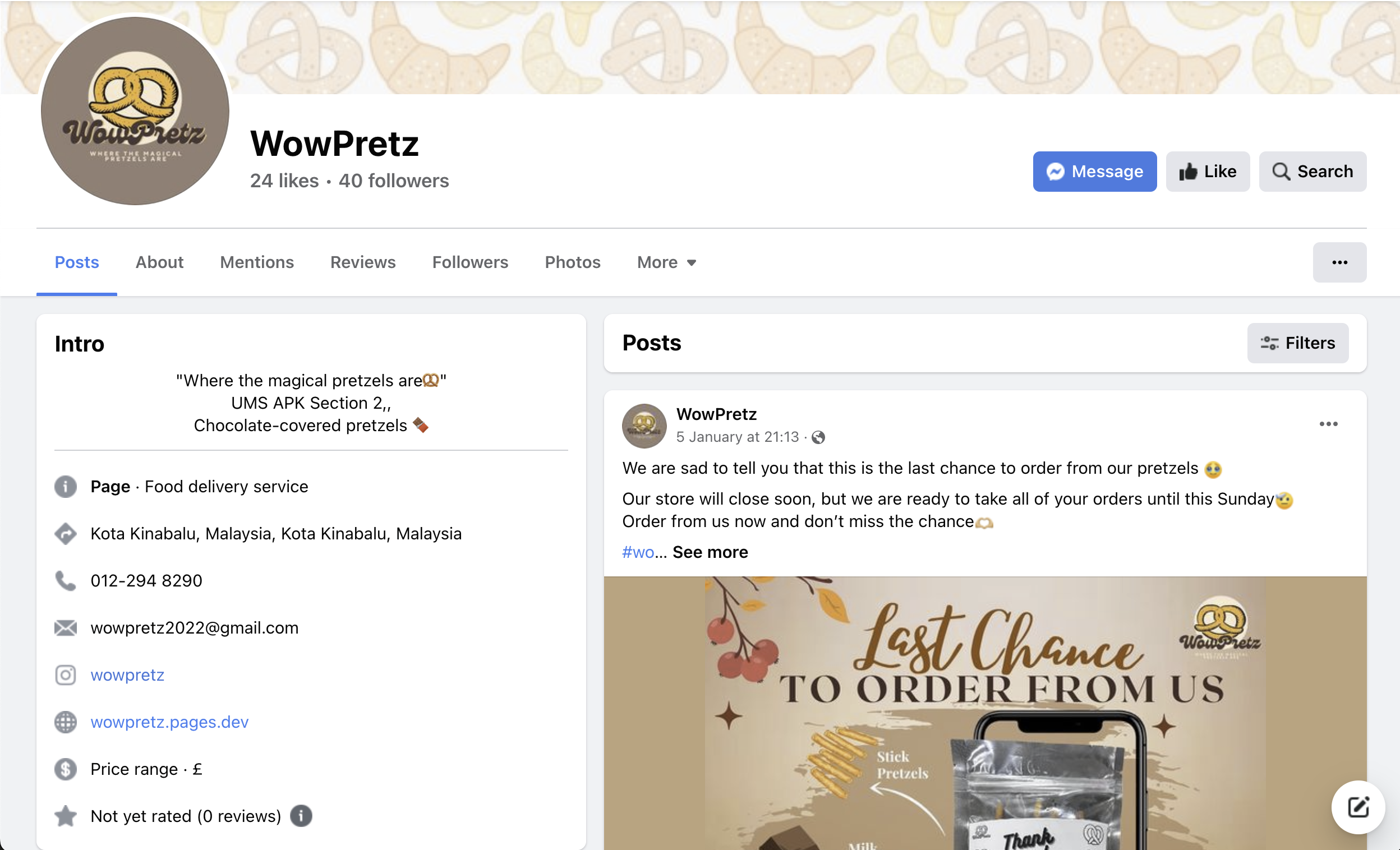The width and height of the screenshot is (1400, 850).
Task: Go to the Photos tab
Action: tap(572, 262)
